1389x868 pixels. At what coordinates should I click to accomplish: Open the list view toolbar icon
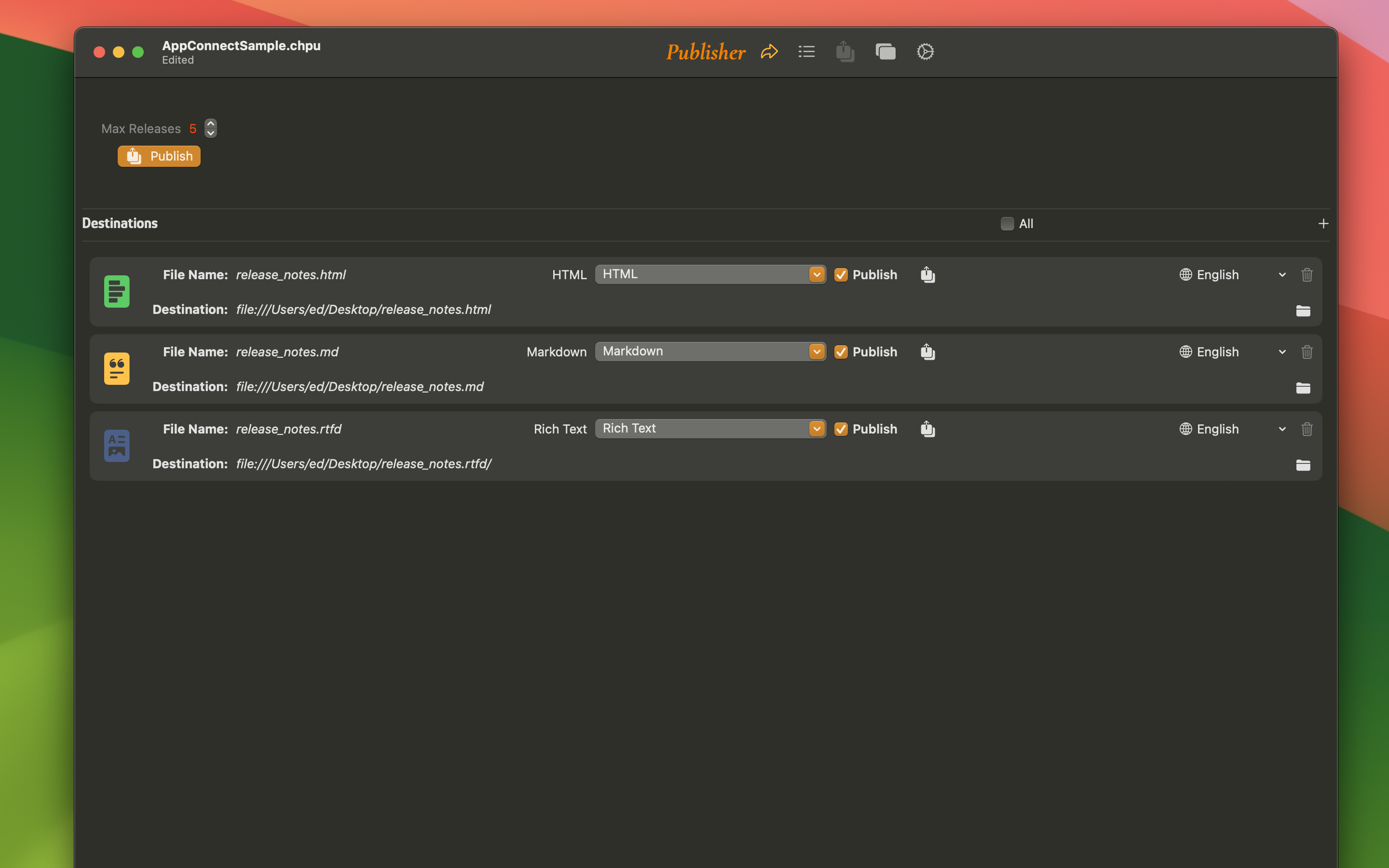click(x=806, y=52)
